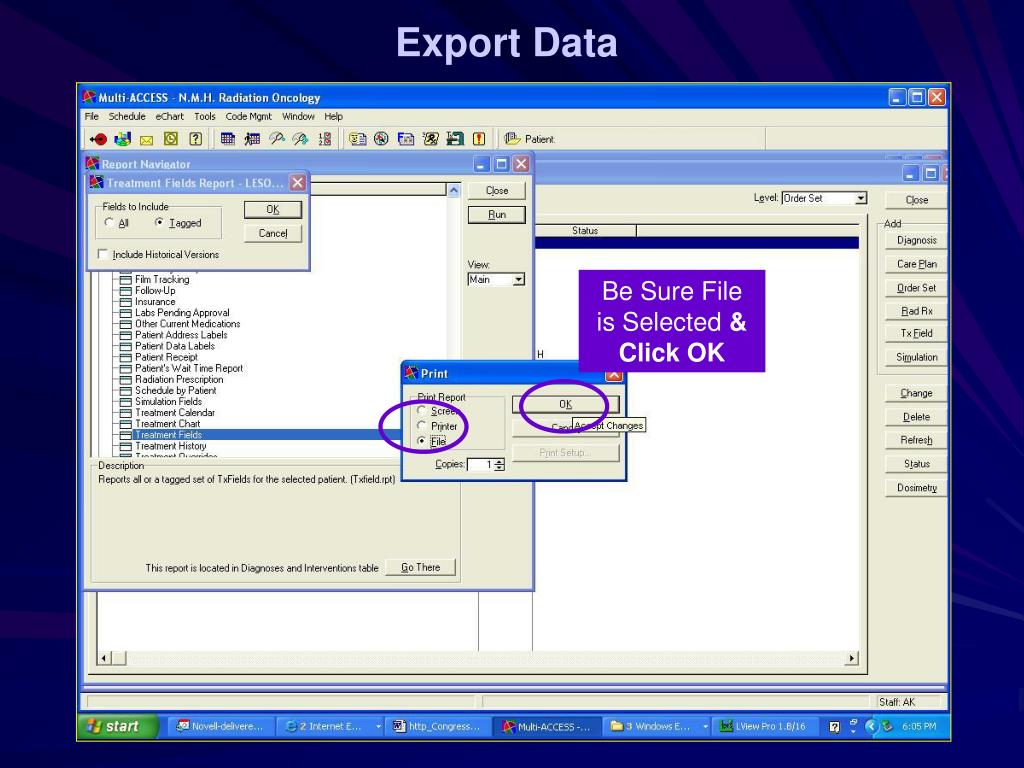Open the blue calendar grid toolbar icon

click(227, 138)
